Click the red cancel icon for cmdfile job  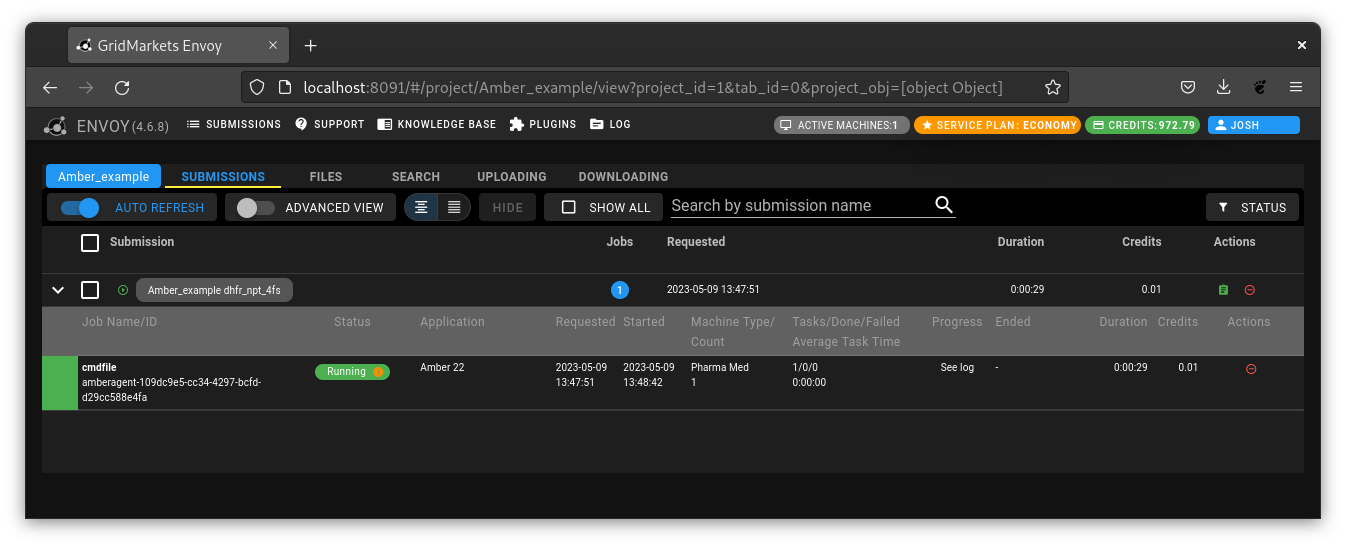point(1250,369)
